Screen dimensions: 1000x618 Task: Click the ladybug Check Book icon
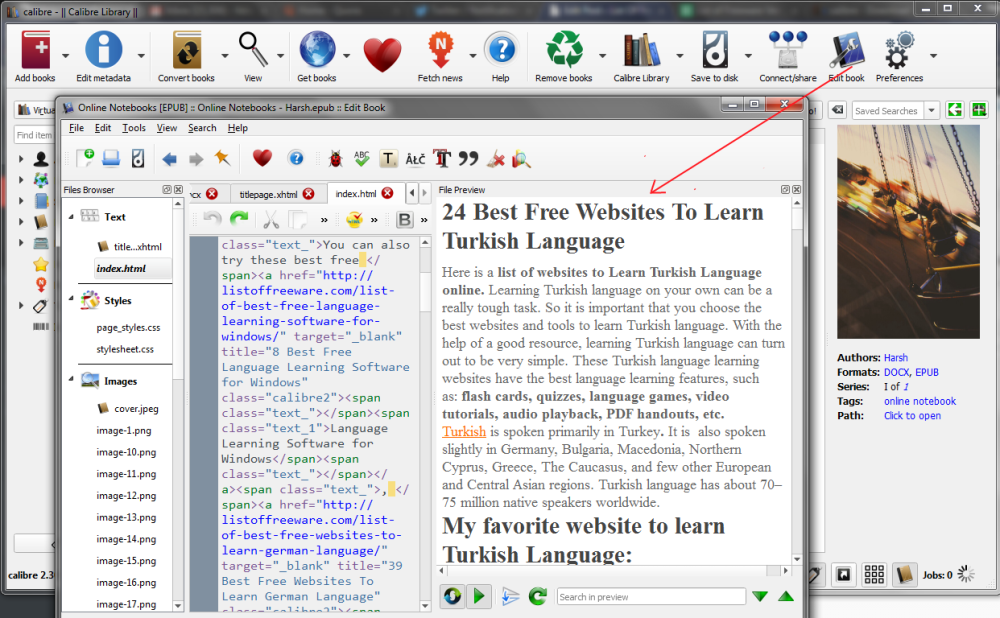[x=335, y=159]
